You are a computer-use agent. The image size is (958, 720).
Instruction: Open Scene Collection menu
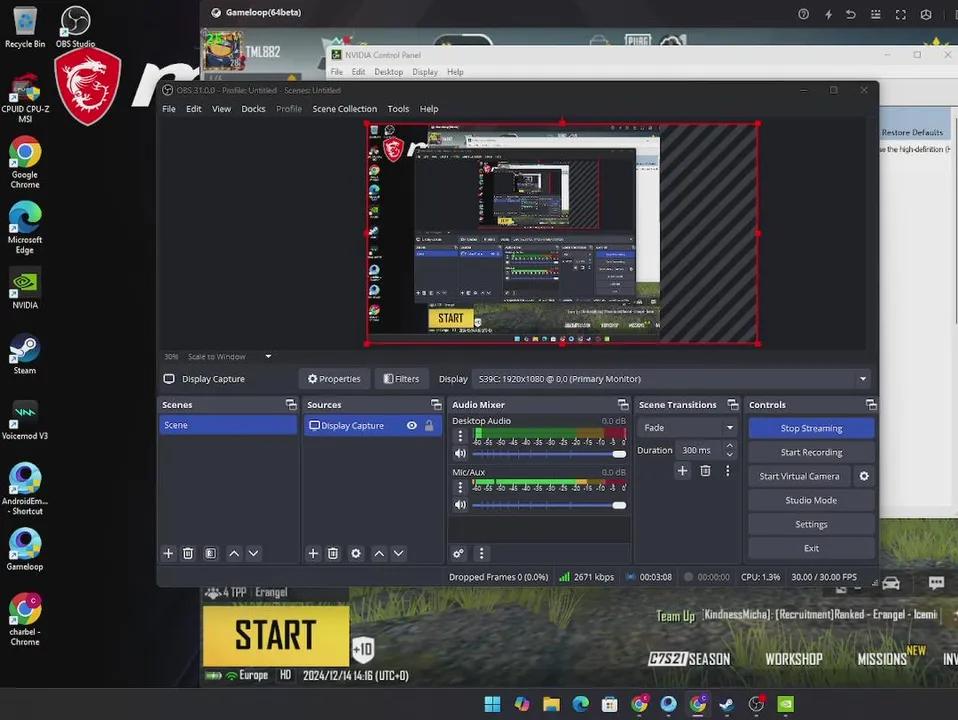pyautogui.click(x=345, y=109)
